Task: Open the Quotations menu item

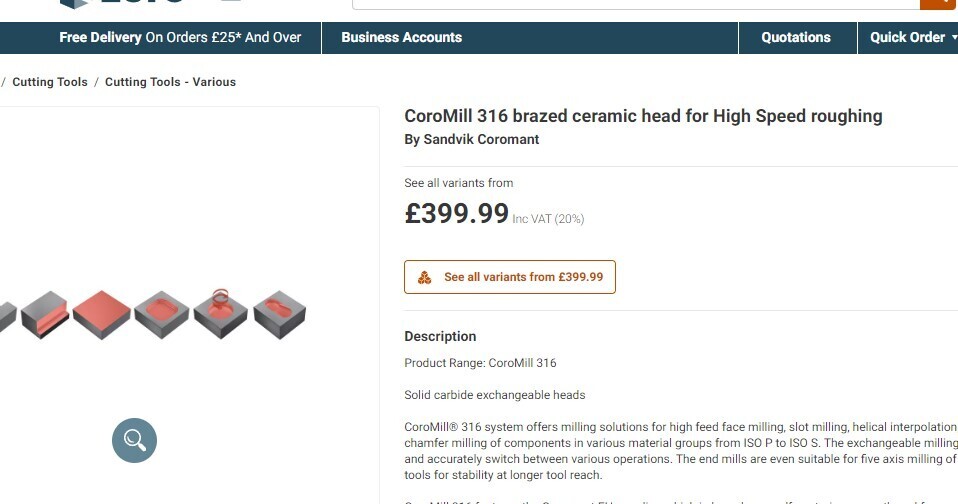Action: (x=796, y=38)
